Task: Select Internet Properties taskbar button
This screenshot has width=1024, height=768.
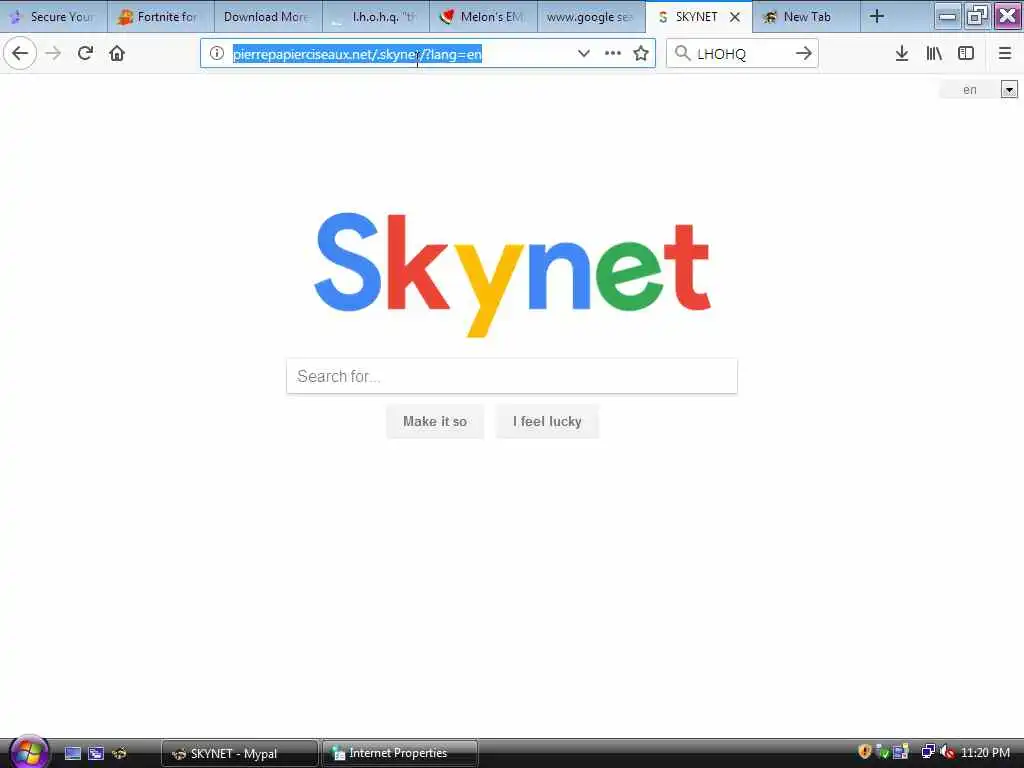Action: pyautogui.click(x=400, y=754)
